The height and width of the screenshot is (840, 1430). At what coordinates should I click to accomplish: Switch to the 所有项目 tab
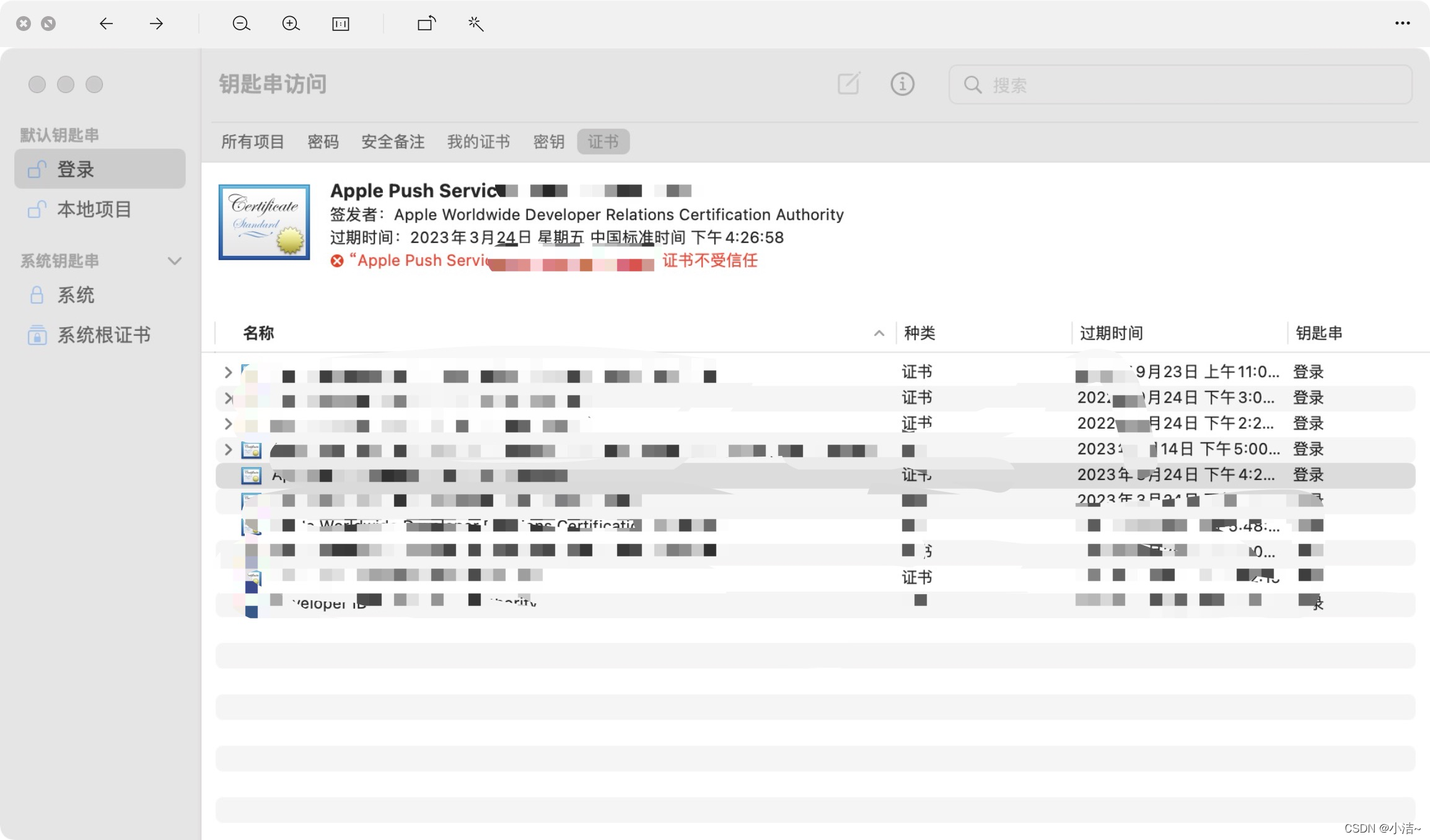253,142
